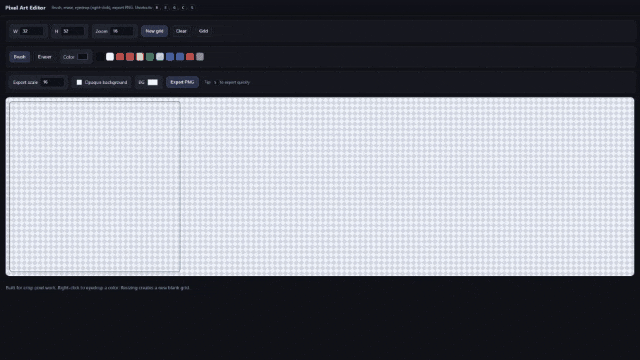
Task: Export the artwork as PNG
Action: (182, 82)
